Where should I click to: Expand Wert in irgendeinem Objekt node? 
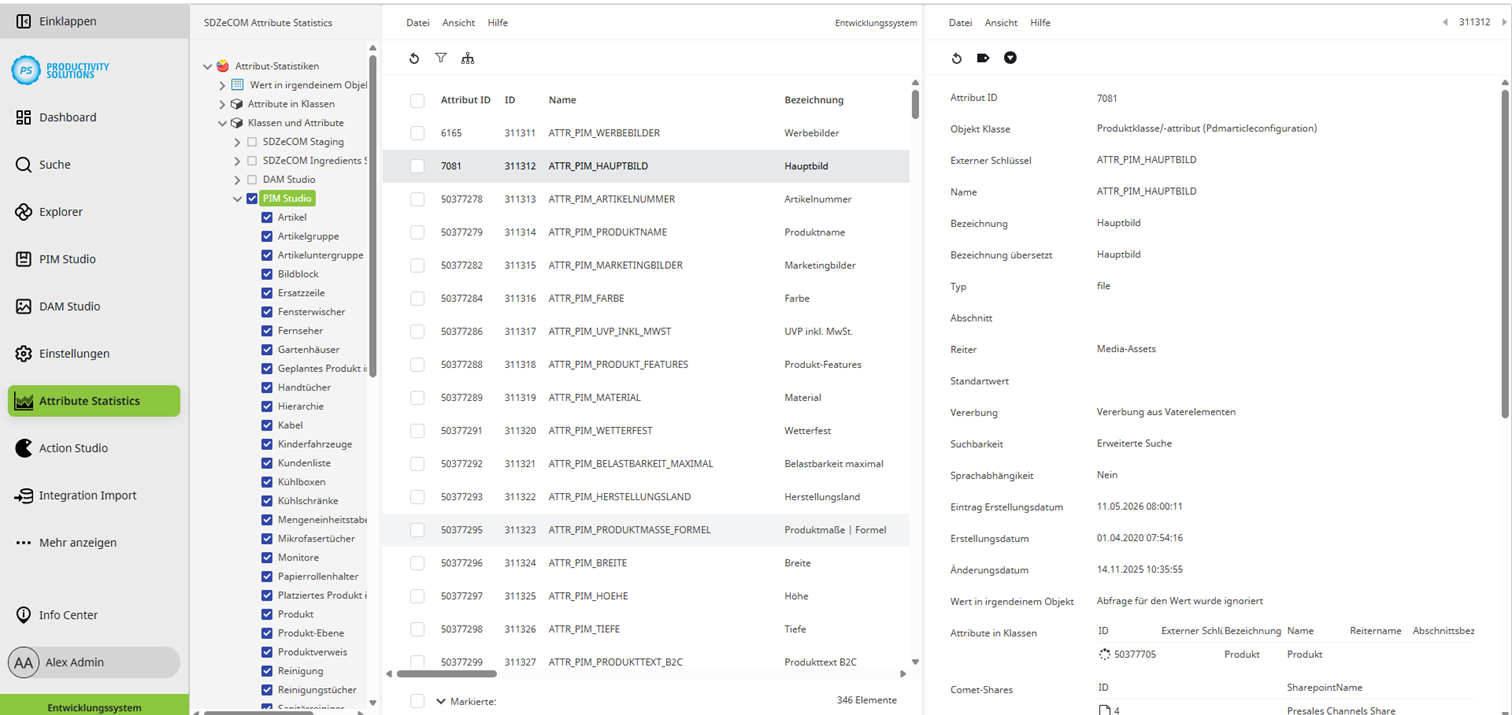222,85
